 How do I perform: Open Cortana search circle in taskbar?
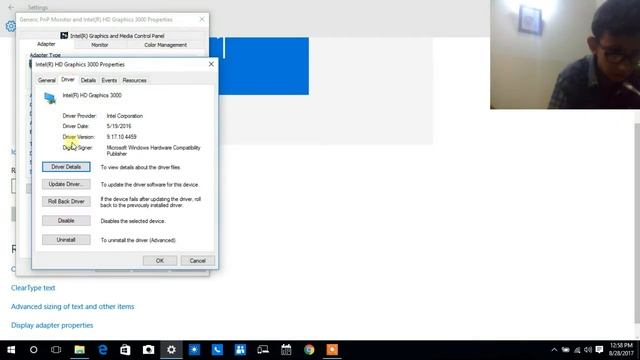click(33, 350)
